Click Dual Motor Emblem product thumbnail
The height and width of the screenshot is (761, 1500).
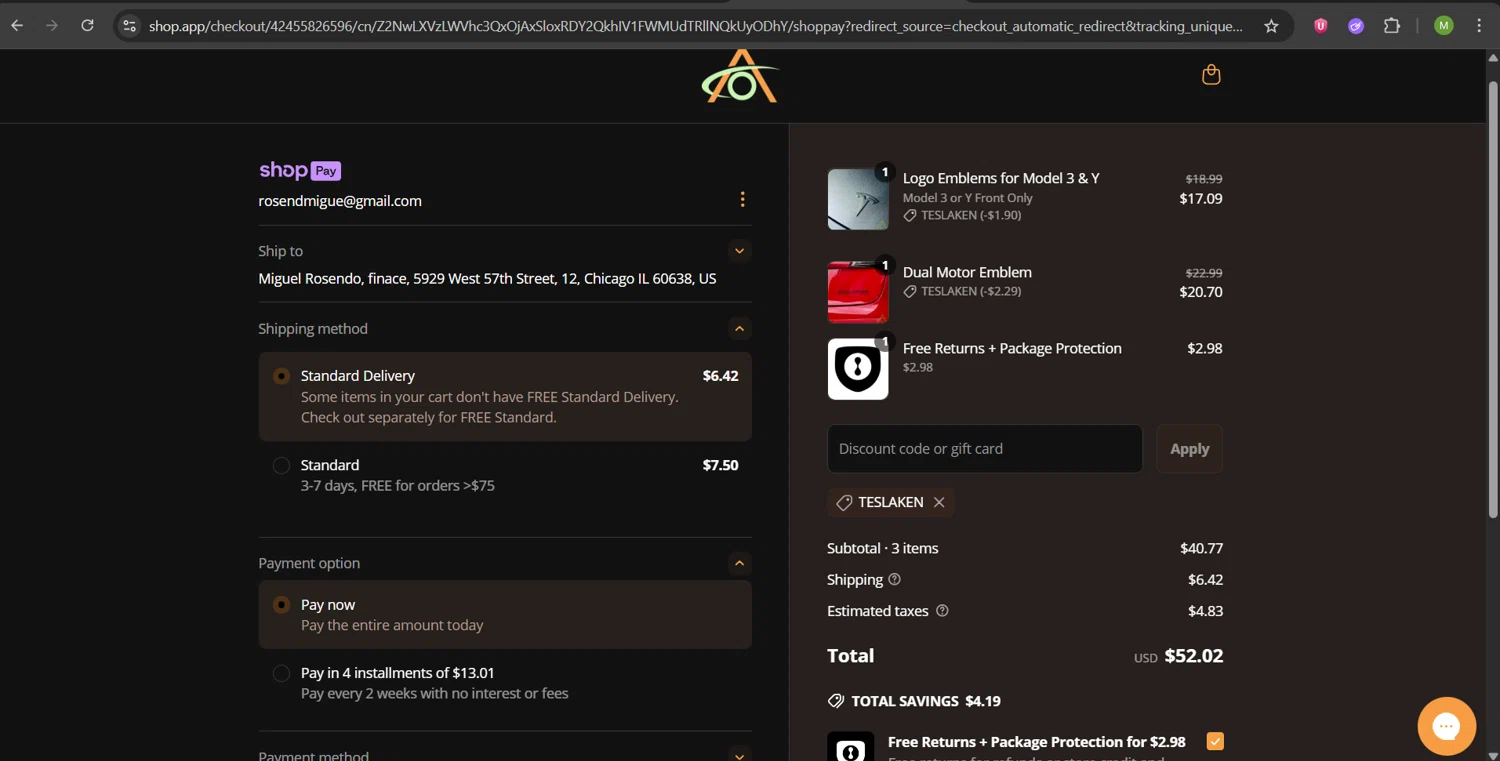(857, 292)
